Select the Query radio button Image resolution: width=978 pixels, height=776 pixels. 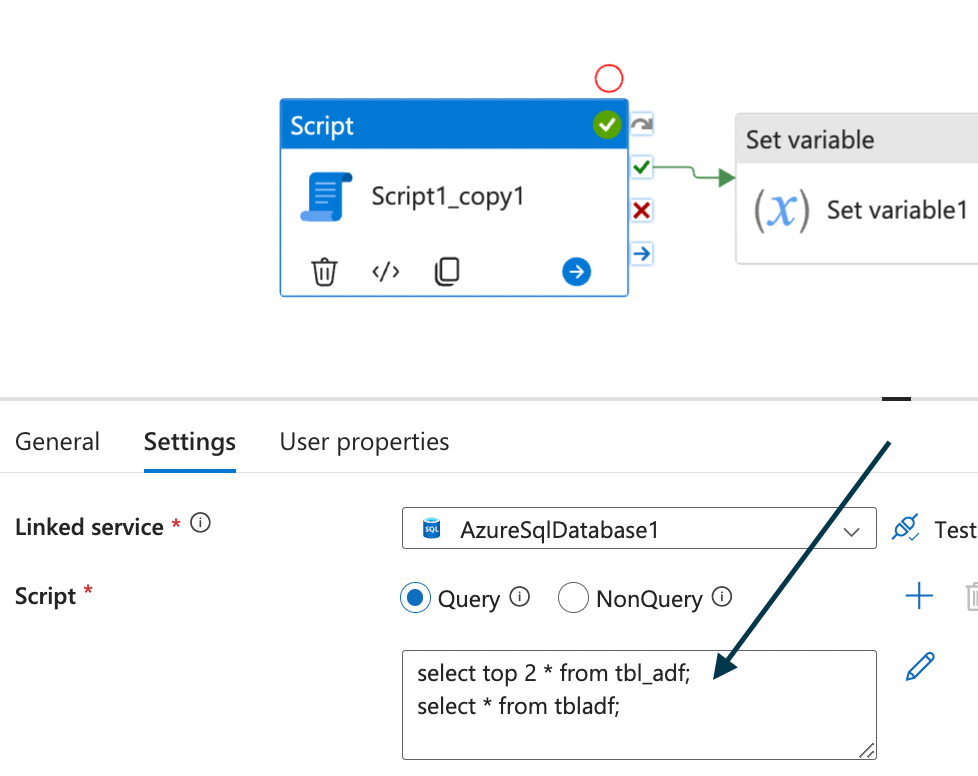click(415, 598)
